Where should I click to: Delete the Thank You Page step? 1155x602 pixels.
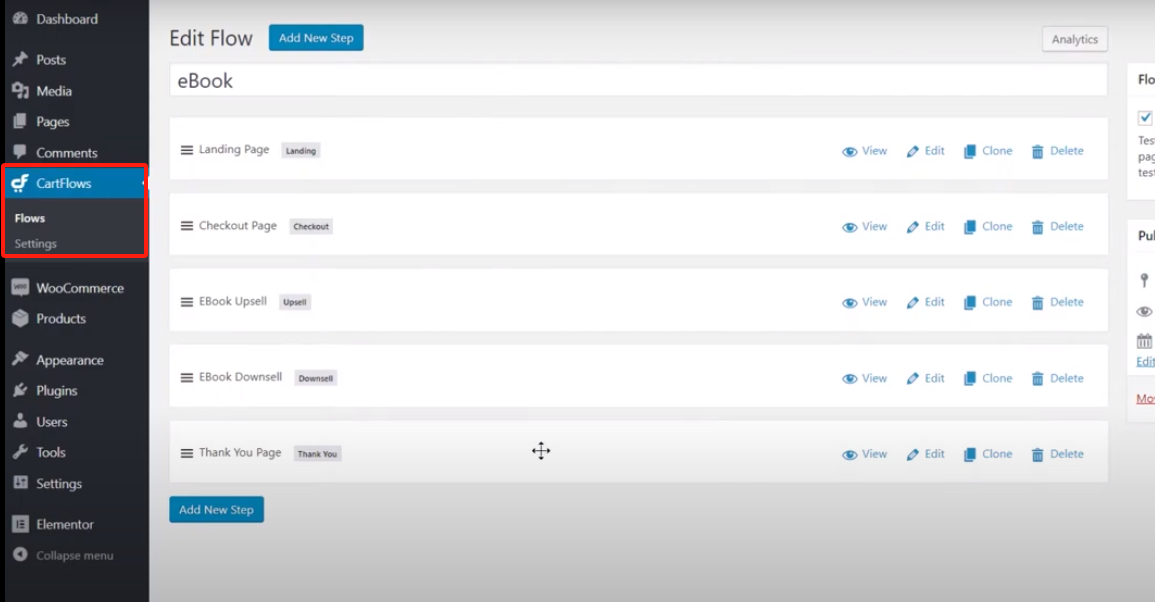tap(1058, 454)
